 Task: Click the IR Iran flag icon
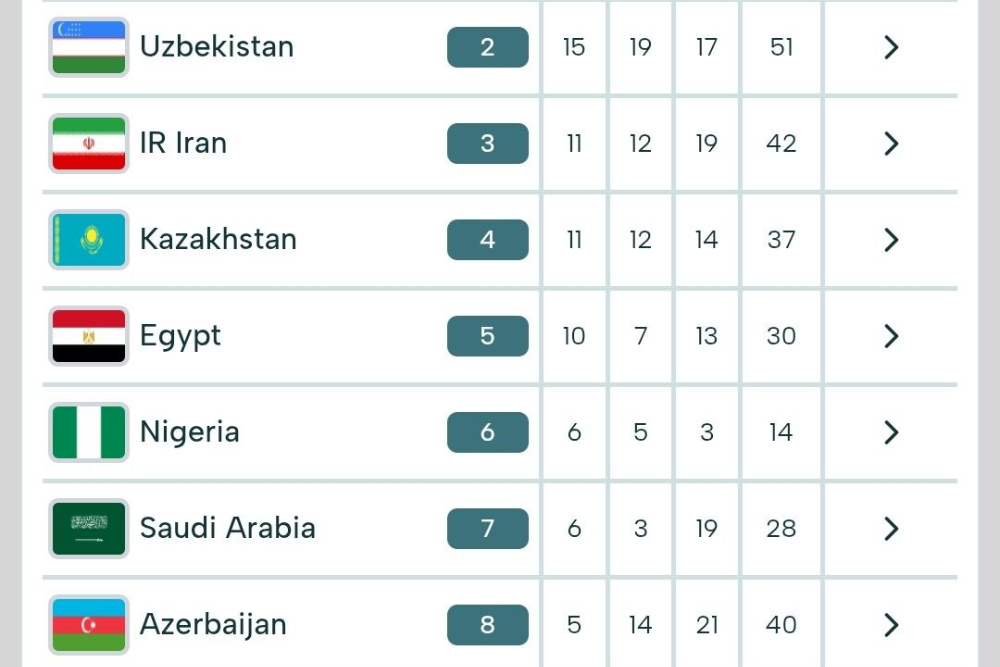[89, 144]
